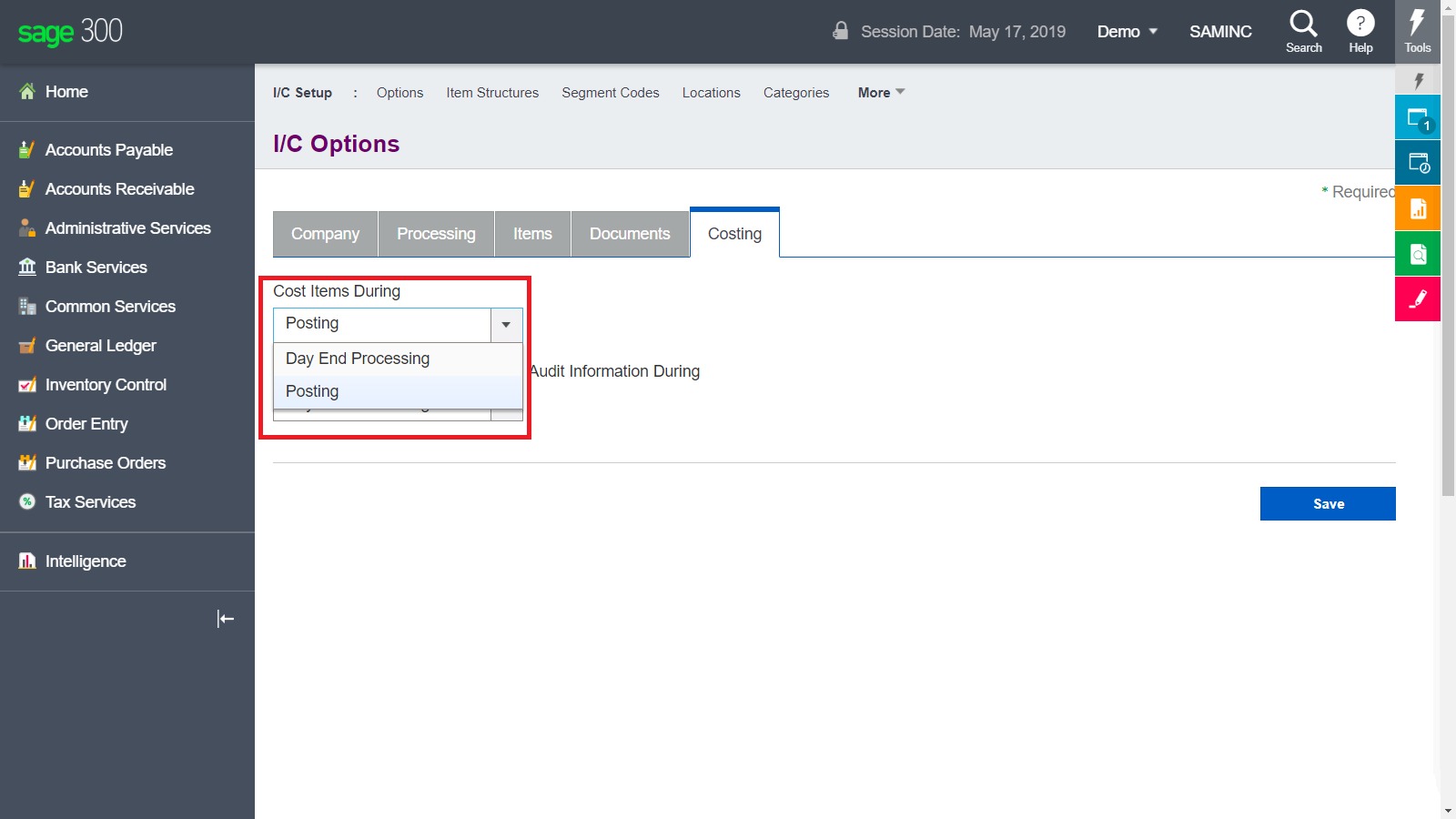The width and height of the screenshot is (1456, 819).
Task: Expand the More menu in the navigation bar
Action: 879,92
